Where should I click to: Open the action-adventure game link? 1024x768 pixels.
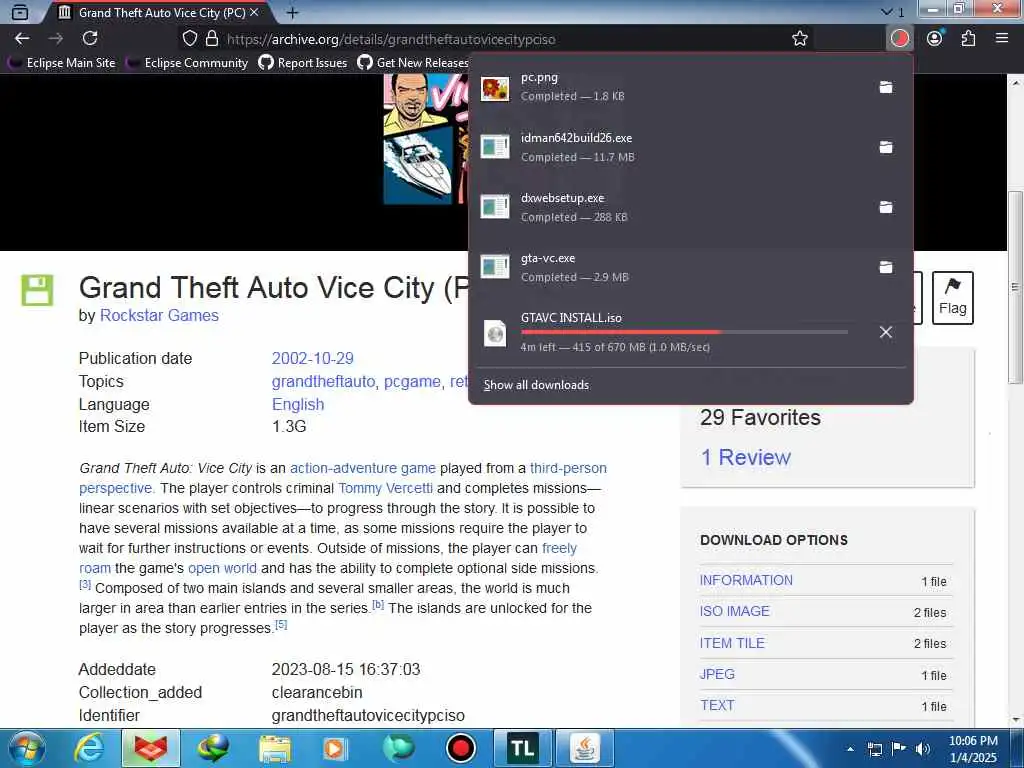(362, 468)
